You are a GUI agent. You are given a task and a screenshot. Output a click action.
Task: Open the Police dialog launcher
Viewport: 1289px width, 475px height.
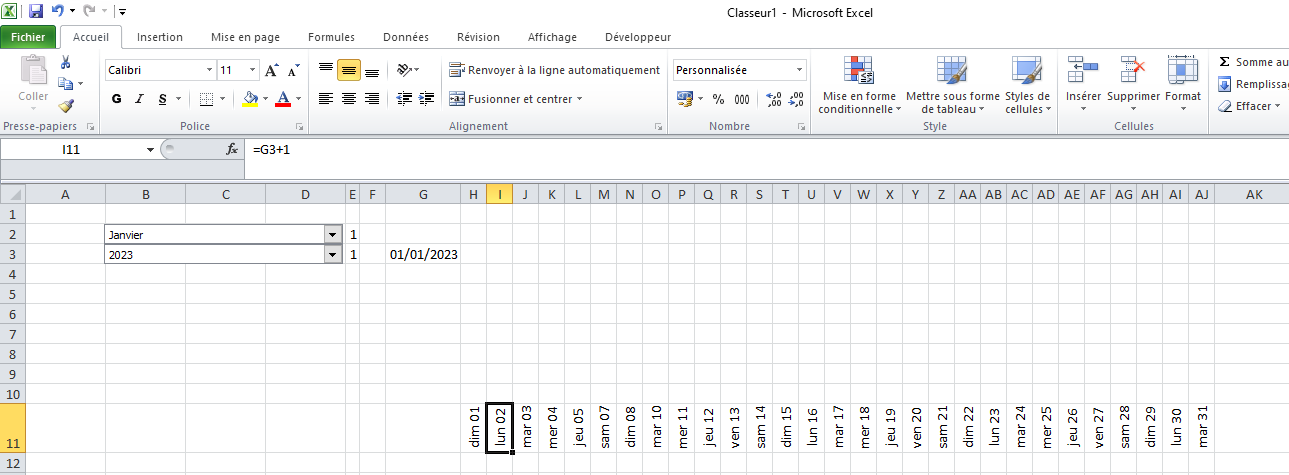click(300, 128)
